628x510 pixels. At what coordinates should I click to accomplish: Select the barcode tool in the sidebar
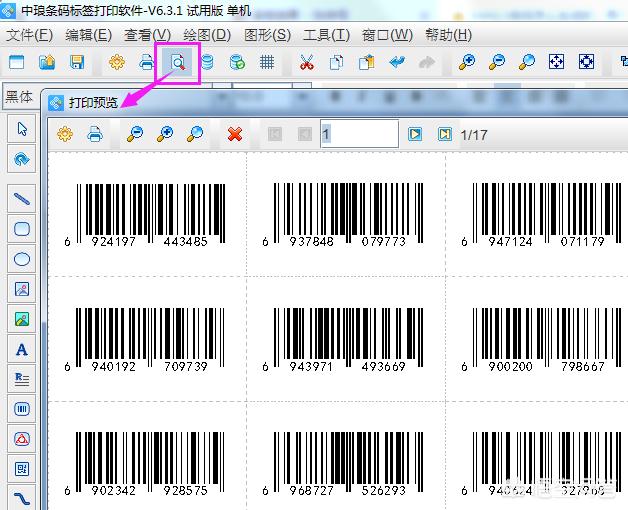[x=22, y=409]
